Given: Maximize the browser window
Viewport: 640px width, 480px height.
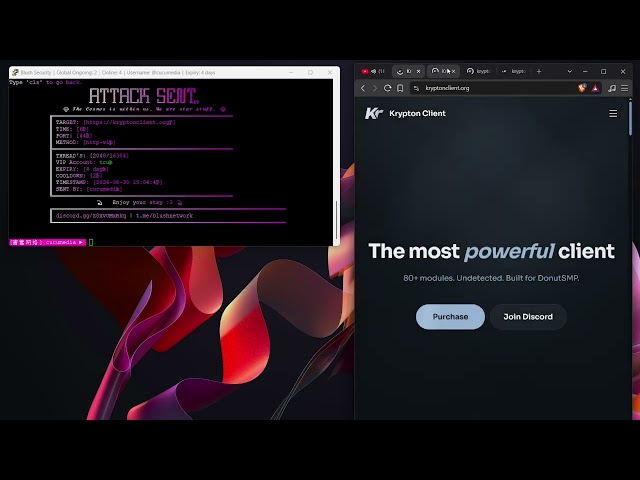Looking at the screenshot, I should tap(603, 71).
